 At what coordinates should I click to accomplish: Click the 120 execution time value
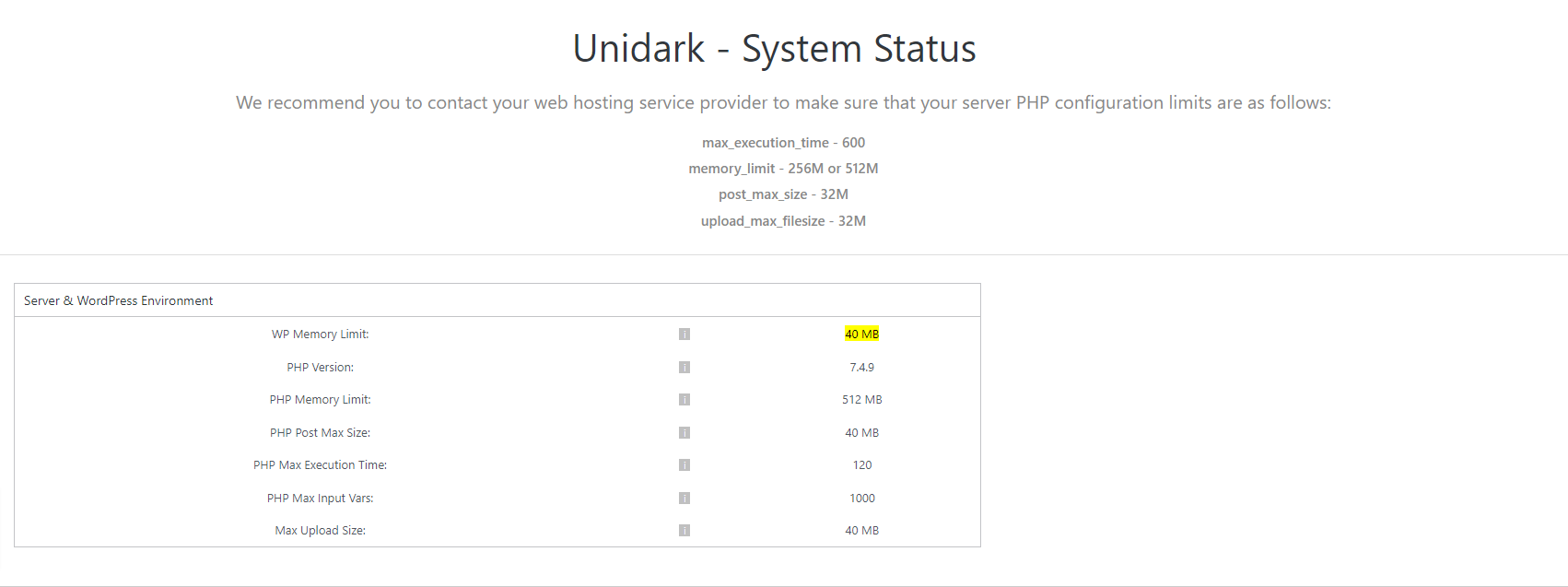(862, 465)
